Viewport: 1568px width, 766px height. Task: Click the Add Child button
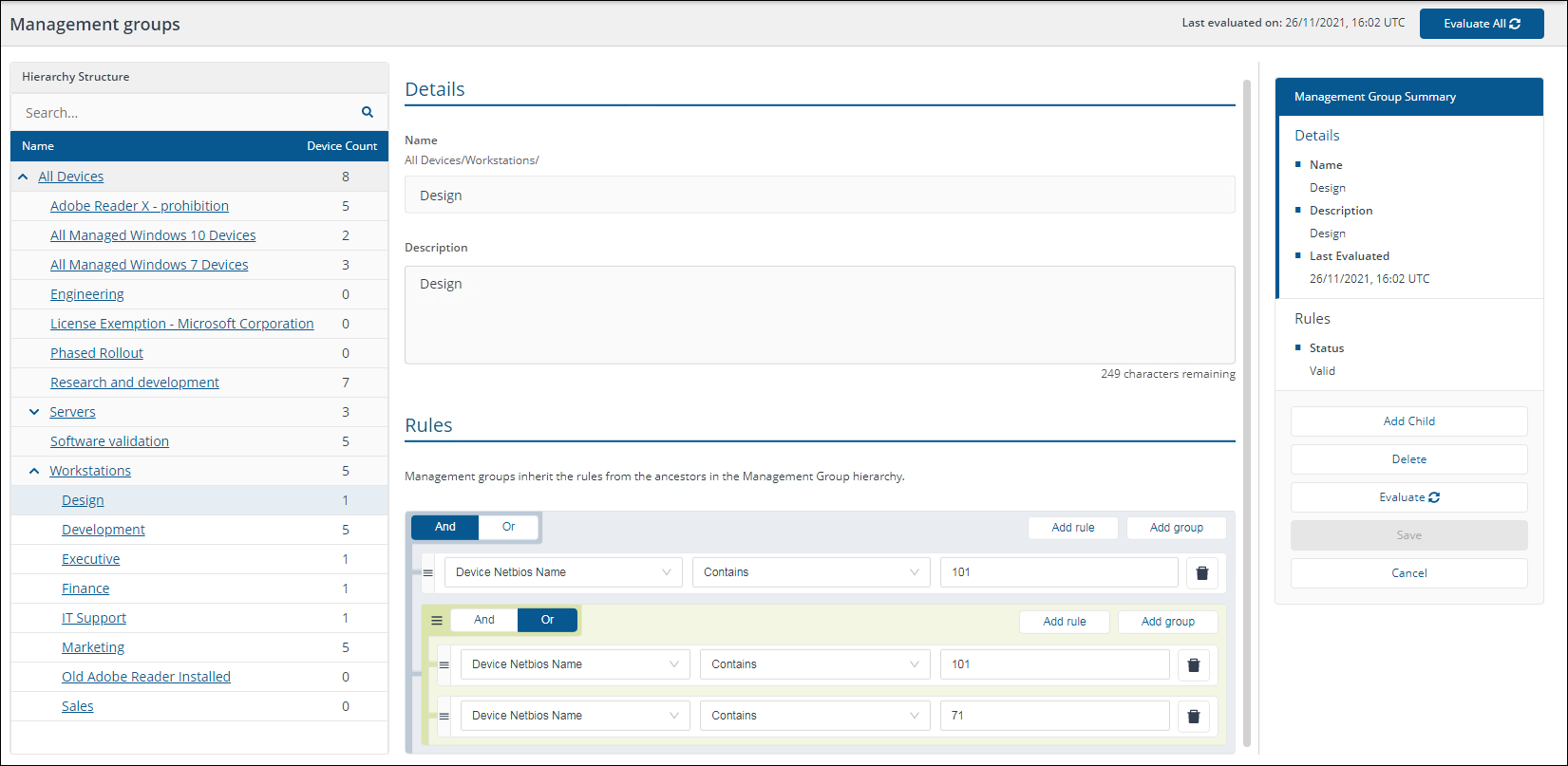click(x=1408, y=421)
